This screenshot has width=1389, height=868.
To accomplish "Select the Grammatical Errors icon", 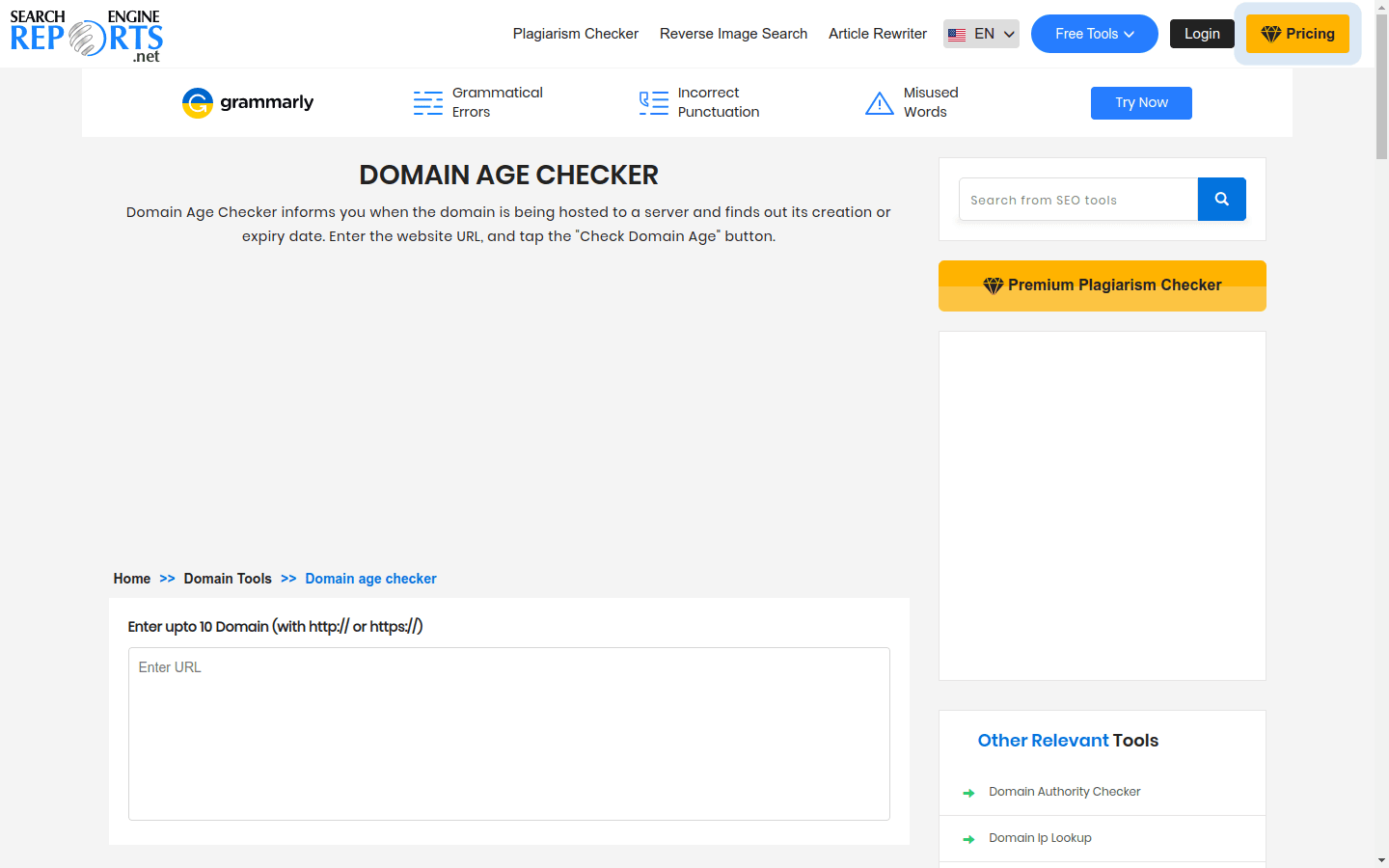I will [x=427, y=102].
